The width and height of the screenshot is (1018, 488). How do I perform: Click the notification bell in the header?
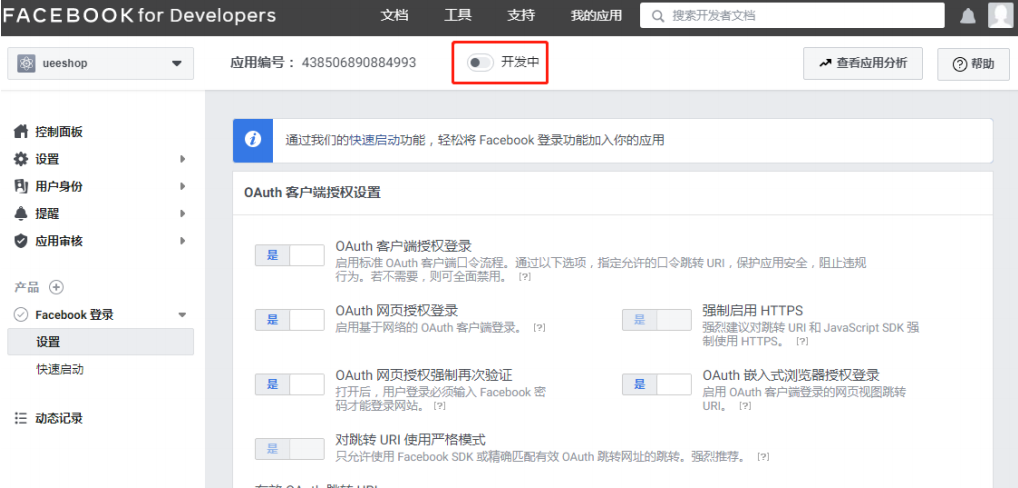[x=967, y=16]
